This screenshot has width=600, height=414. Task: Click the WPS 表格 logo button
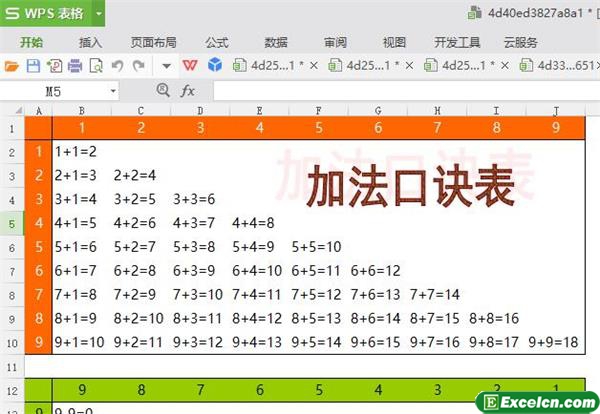coord(44,13)
